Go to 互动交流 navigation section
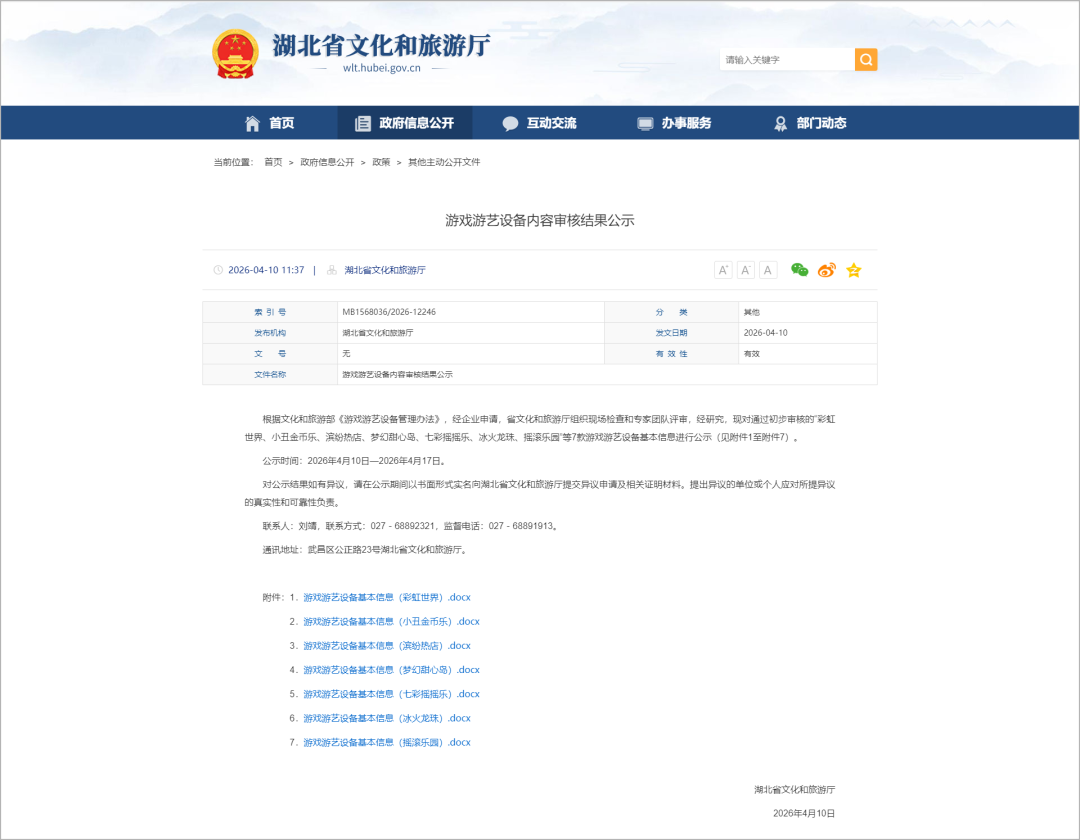Screen dimensions: 1080x840 pyautogui.click(x=540, y=123)
